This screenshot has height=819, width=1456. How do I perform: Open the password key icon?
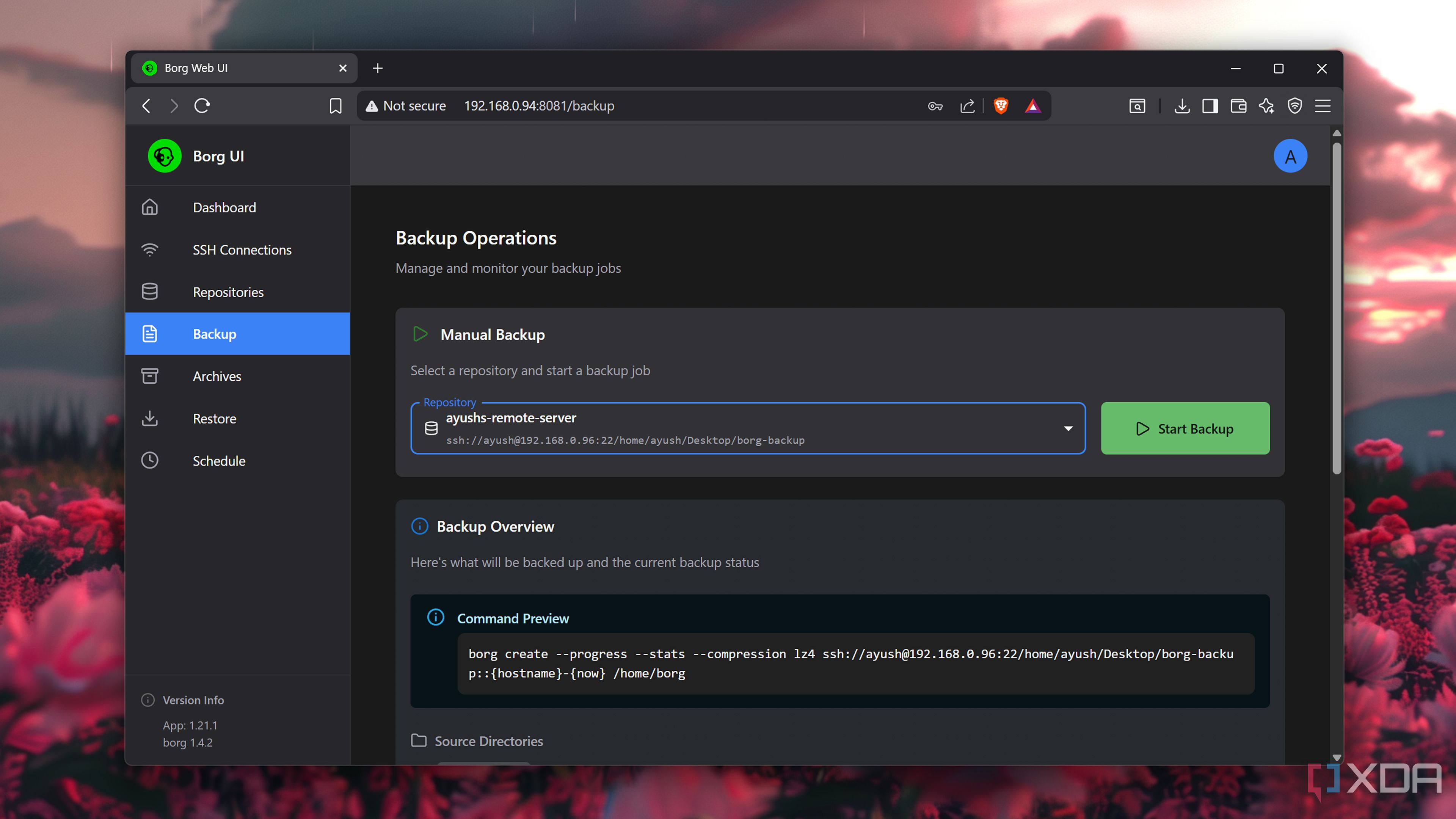935,106
